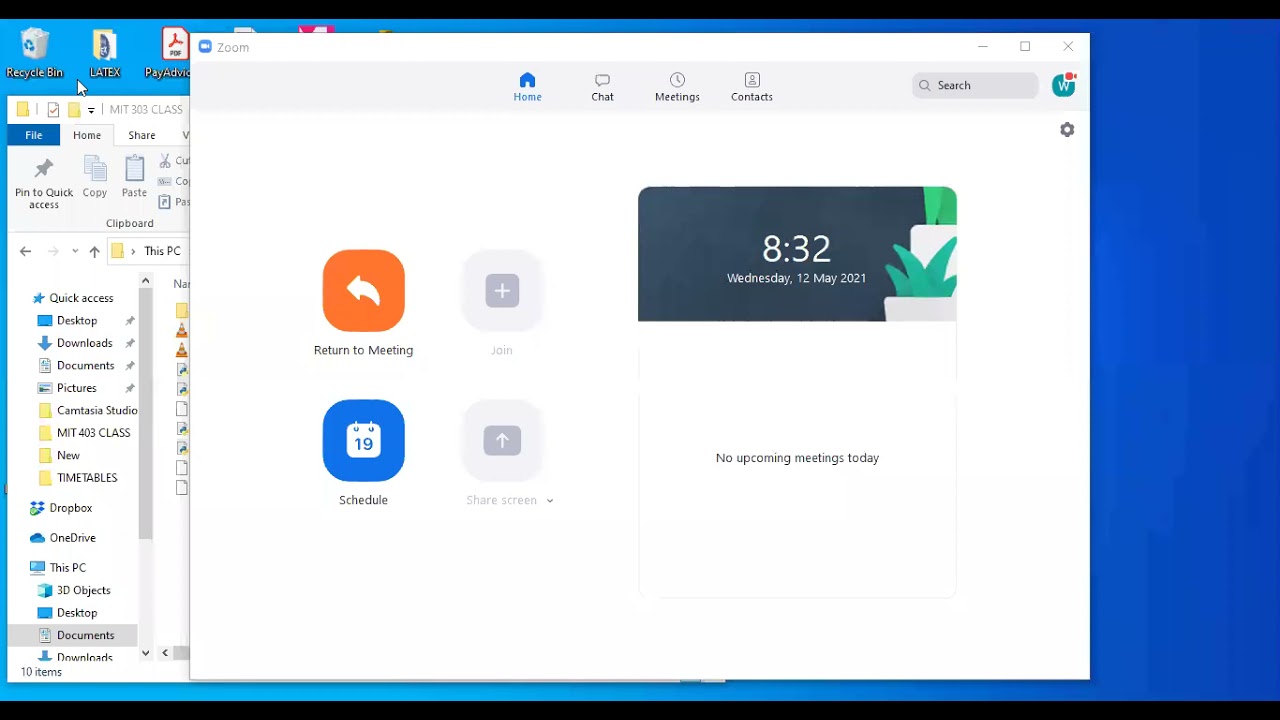This screenshot has width=1280, height=720.
Task: Expand the Share screen dropdown arrow
Action: [549, 501]
